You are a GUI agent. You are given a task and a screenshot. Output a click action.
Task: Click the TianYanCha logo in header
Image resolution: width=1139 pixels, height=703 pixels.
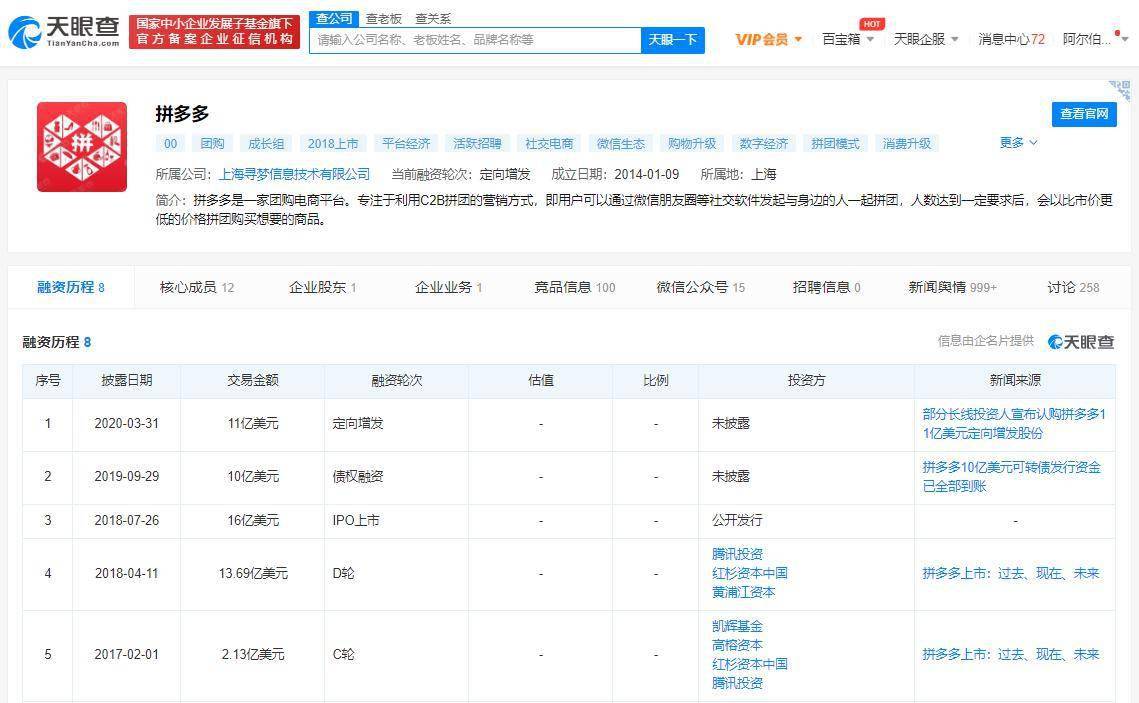pos(64,32)
